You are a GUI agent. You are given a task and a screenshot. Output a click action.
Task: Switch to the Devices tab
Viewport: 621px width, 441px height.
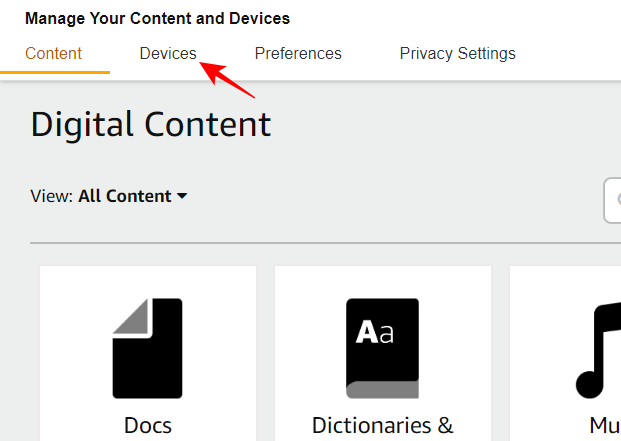pyautogui.click(x=168, y=53)
